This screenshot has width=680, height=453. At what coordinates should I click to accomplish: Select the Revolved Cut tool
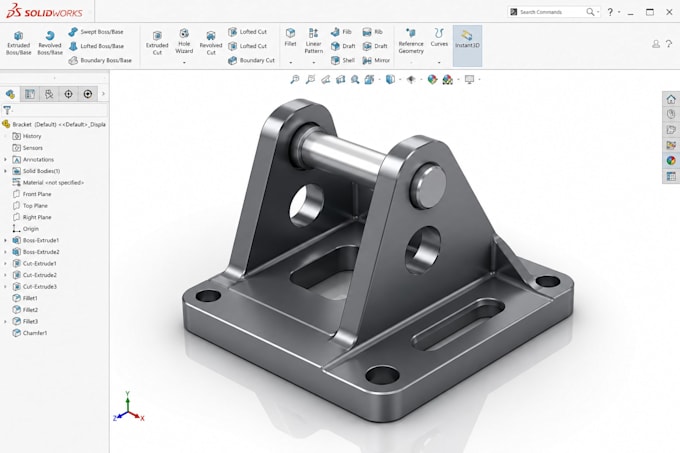(x=211, y=43)
